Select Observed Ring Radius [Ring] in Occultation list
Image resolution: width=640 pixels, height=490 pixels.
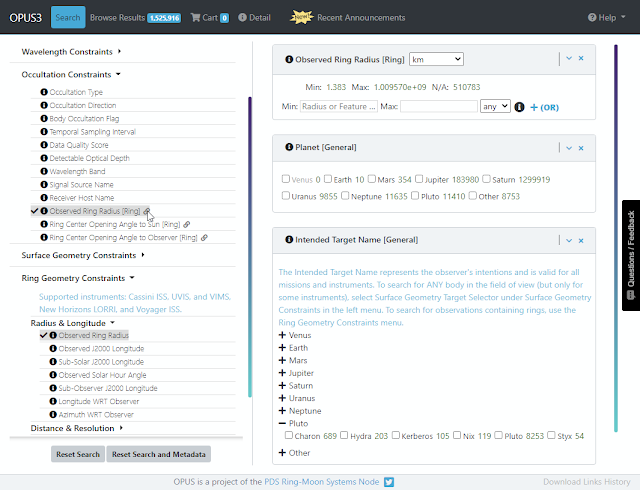[95, 211]
